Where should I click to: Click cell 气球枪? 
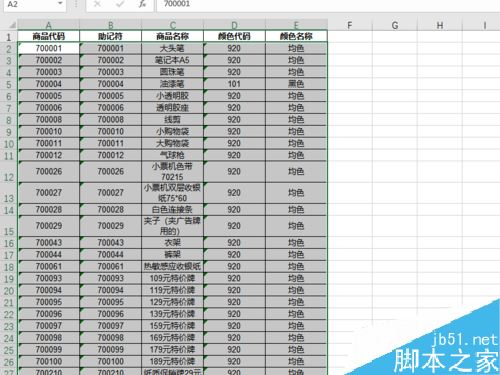click(x=173, y=155)
